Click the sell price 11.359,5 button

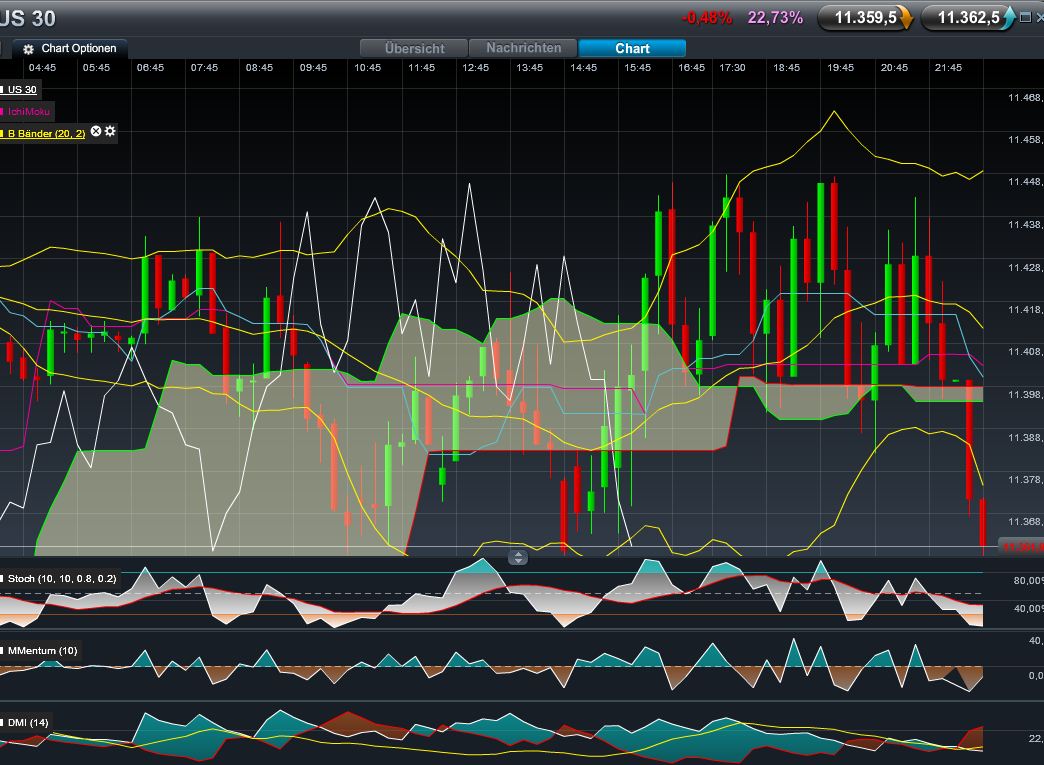(868, 17)
